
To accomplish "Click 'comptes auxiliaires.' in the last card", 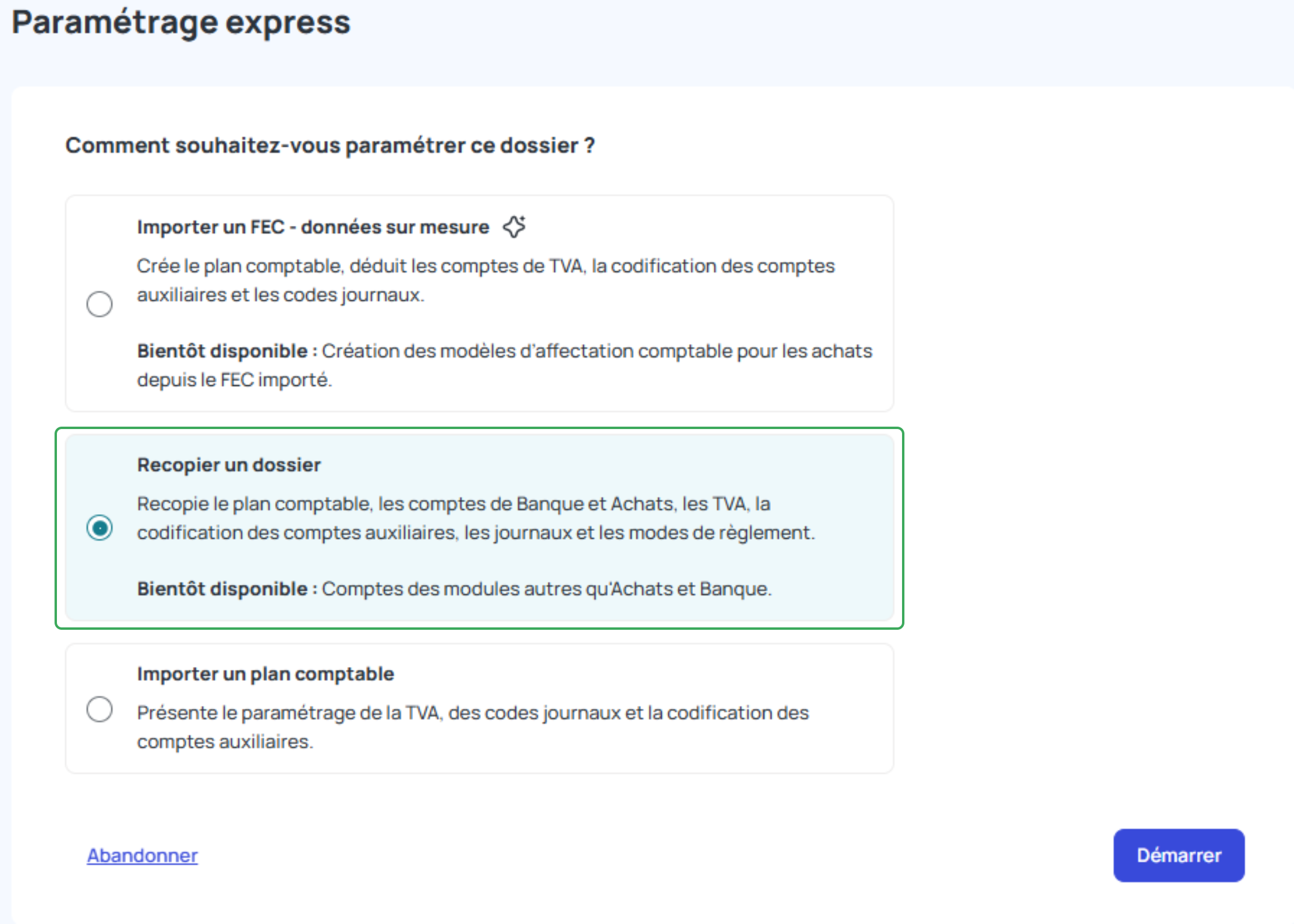I will tap(225, 742).
